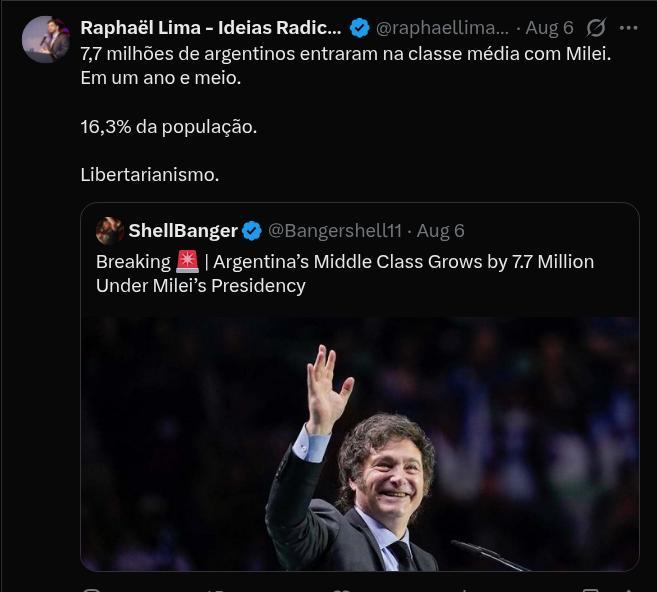
Task: Click the verified badge beside Raphaël Lima
Action: (359, 28)
